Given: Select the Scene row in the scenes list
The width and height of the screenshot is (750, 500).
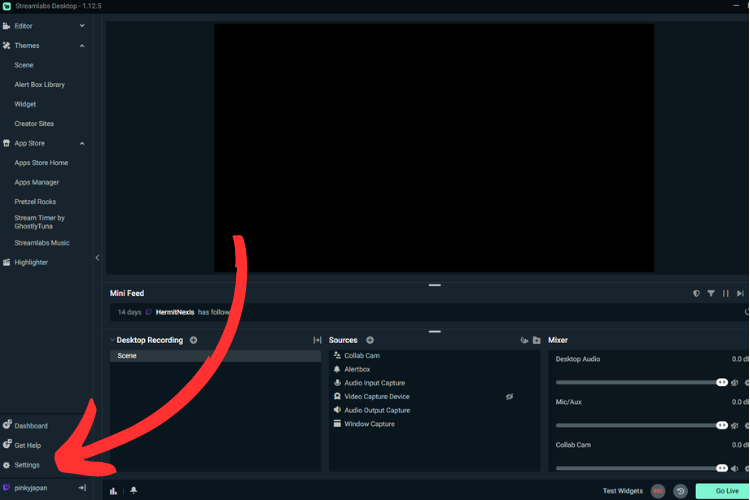Looking at the screenshot, I should (x=215, y=356).
